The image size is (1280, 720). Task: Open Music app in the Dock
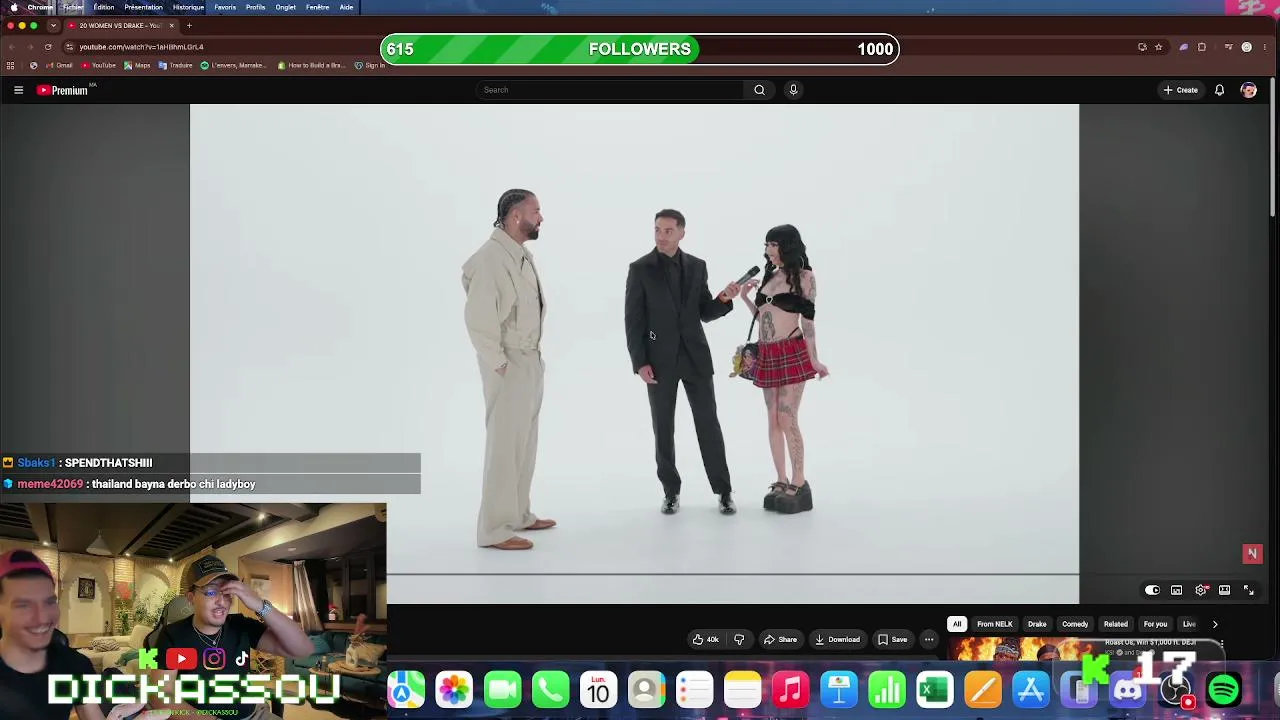point(790,690)
